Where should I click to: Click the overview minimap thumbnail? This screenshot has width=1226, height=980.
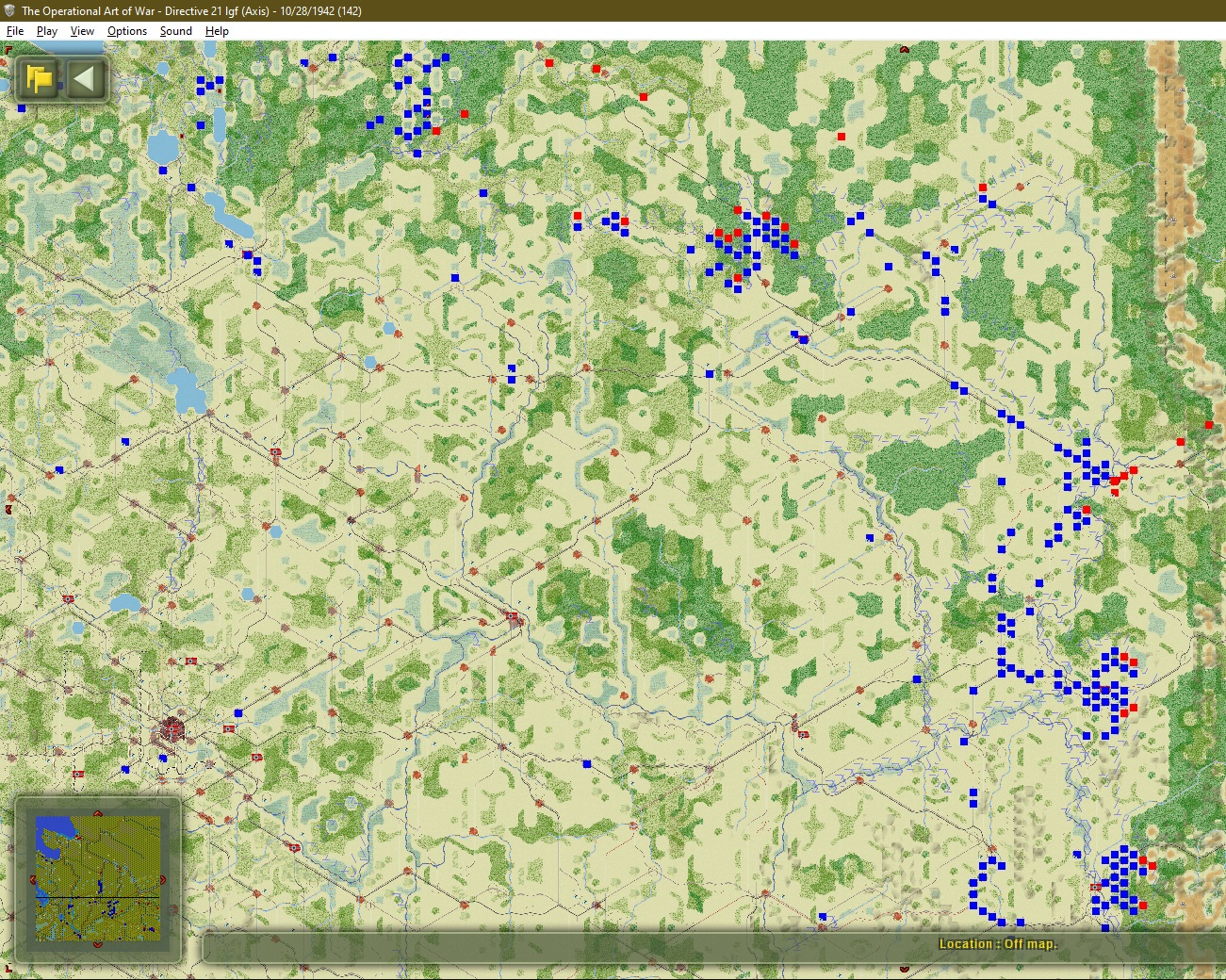pos(98,878)
